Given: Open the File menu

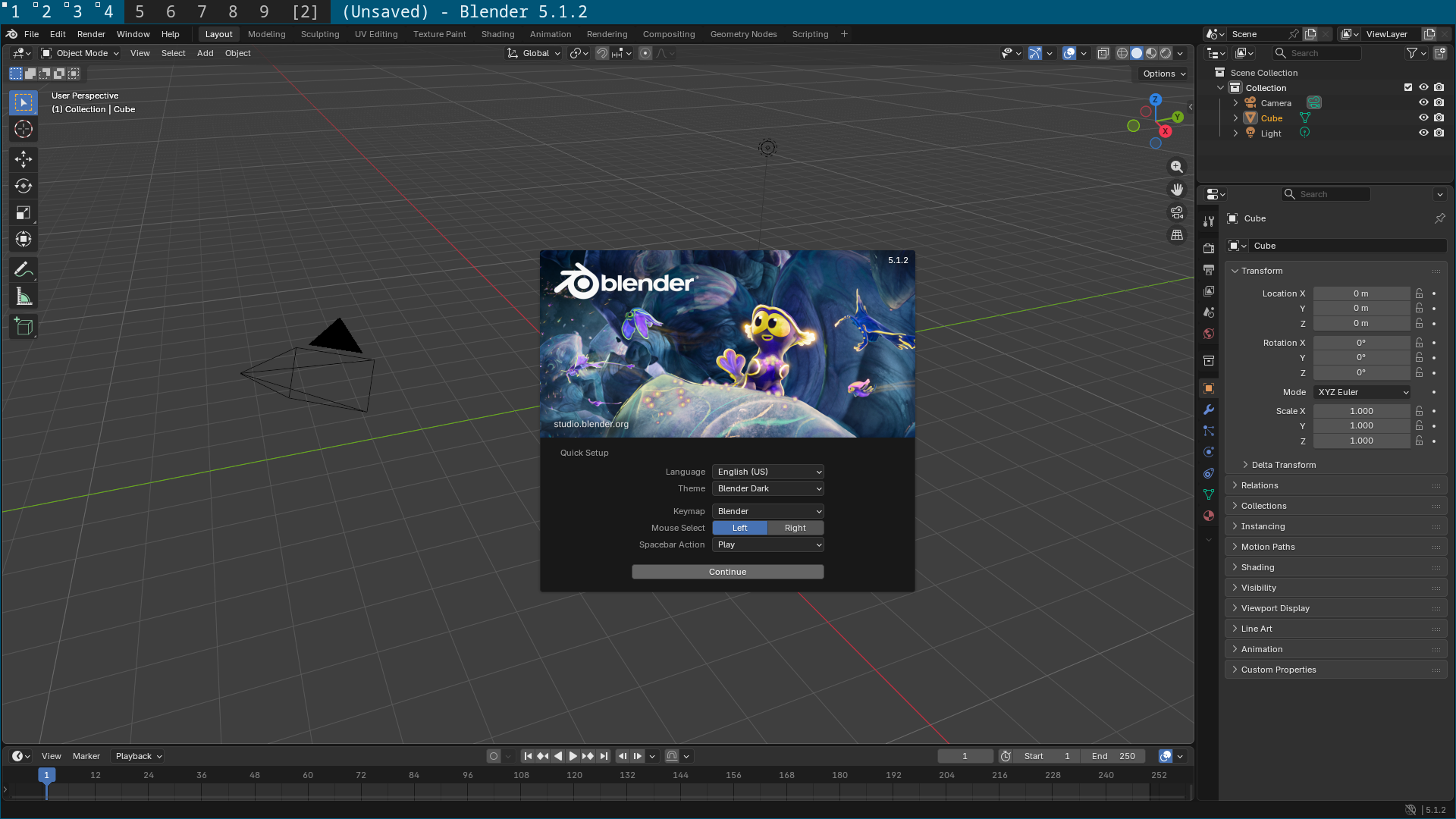Looking at the screenshot, I should [x=31, y=34].
